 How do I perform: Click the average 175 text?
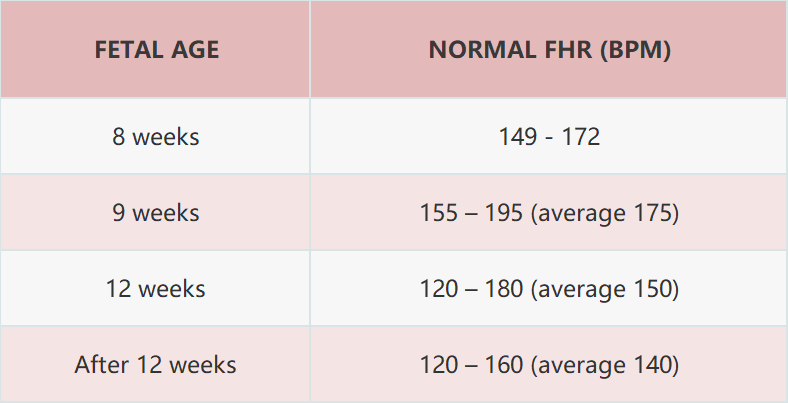(605, 213)
